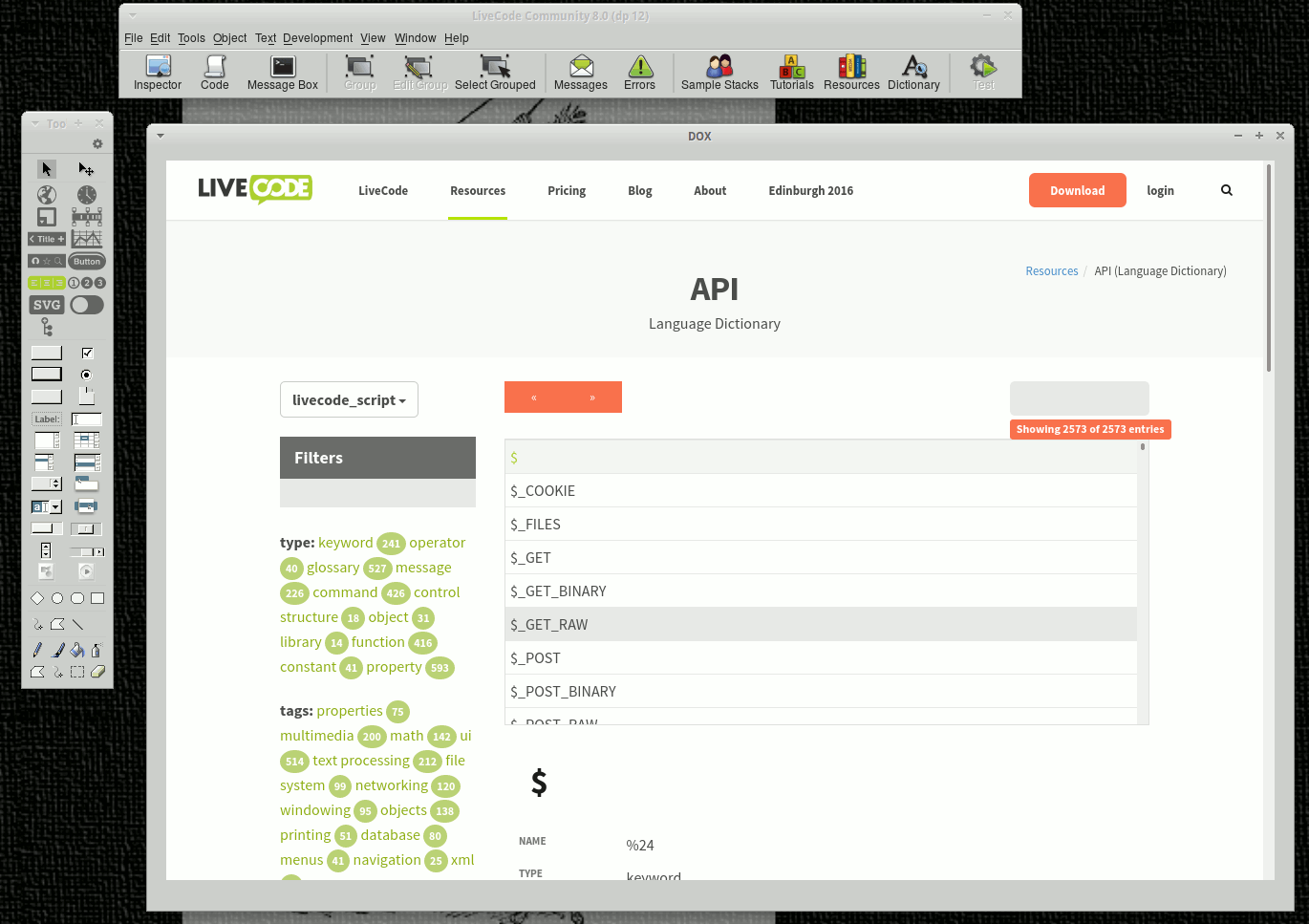This screenshot has height=924, width=1309.
Task: Open the Resources books icon
Action: click(x=851, y=74)
